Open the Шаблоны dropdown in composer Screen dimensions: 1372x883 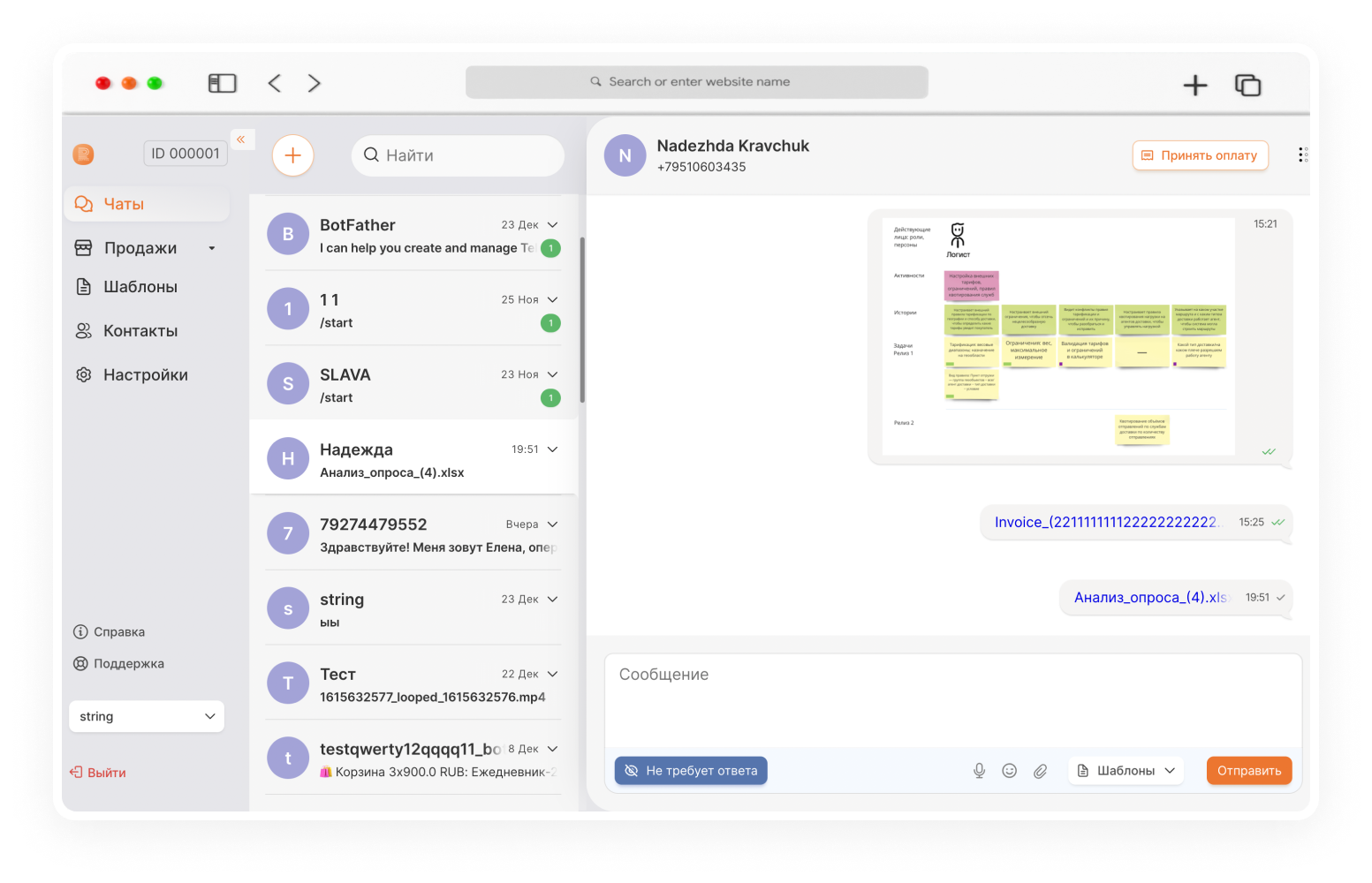[1126, 771]
